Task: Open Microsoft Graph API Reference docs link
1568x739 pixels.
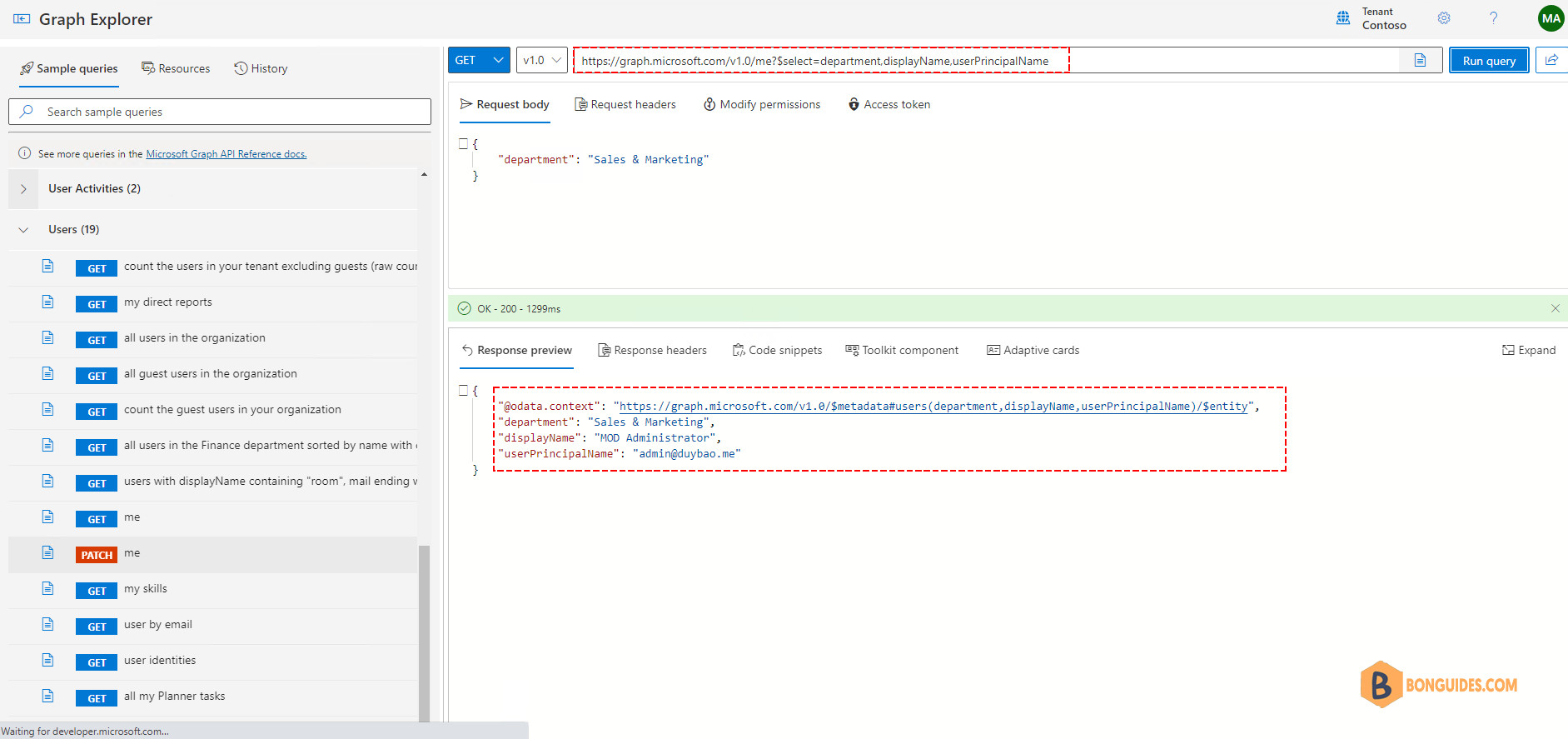Action: tap(226, 154)
